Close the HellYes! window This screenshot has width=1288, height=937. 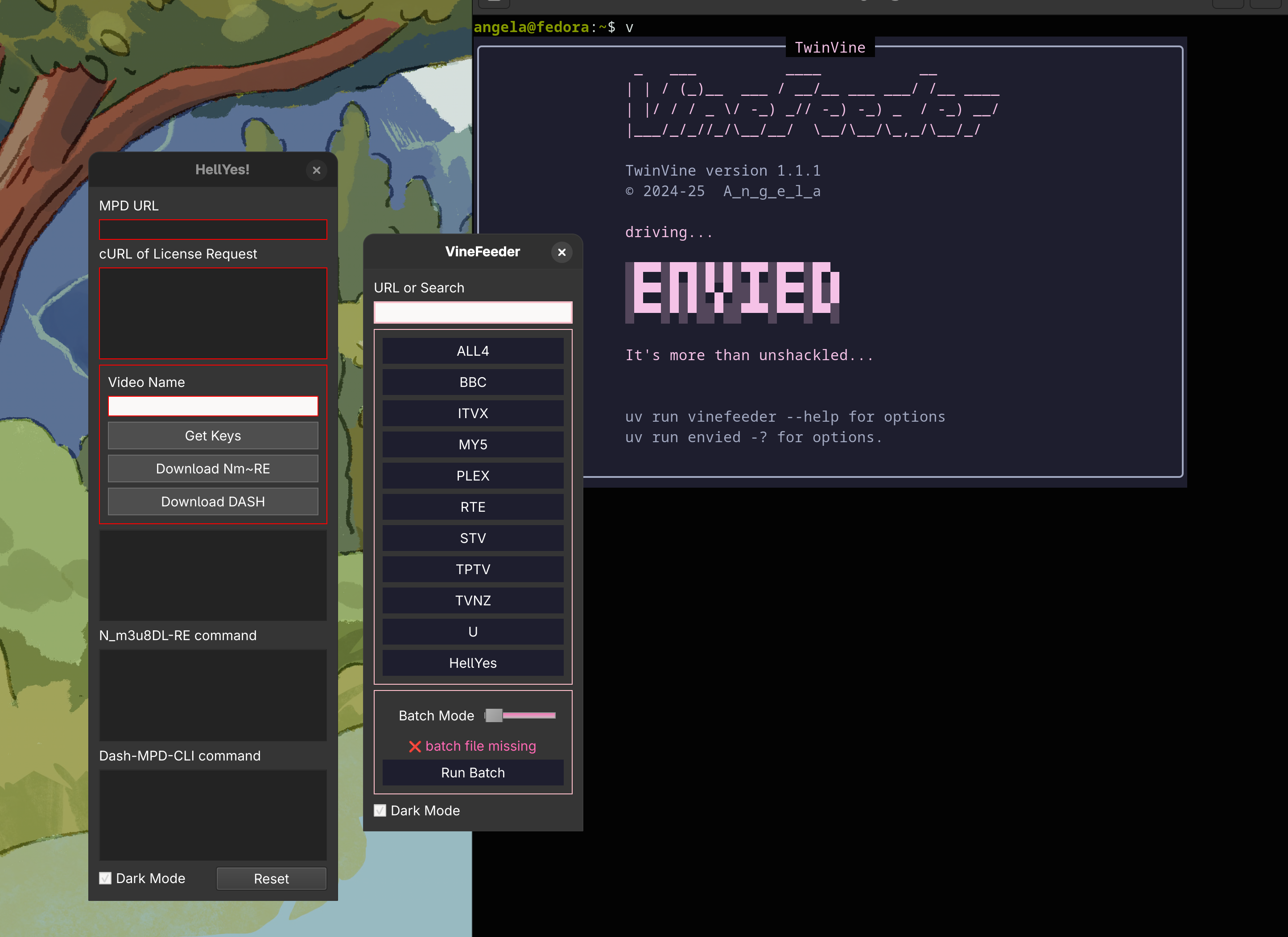316,170
